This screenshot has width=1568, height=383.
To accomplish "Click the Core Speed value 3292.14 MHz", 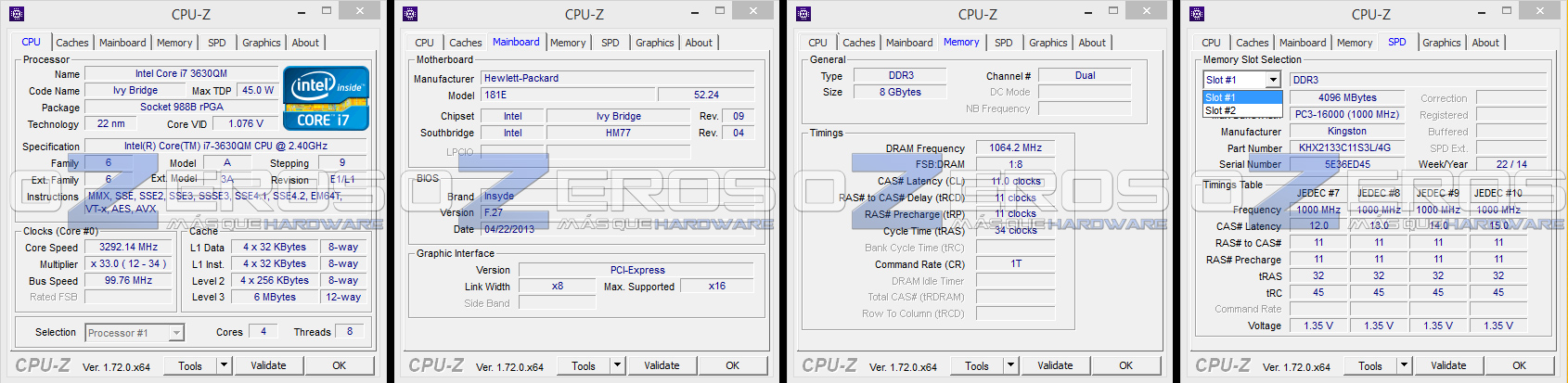I will pos(129,247).
